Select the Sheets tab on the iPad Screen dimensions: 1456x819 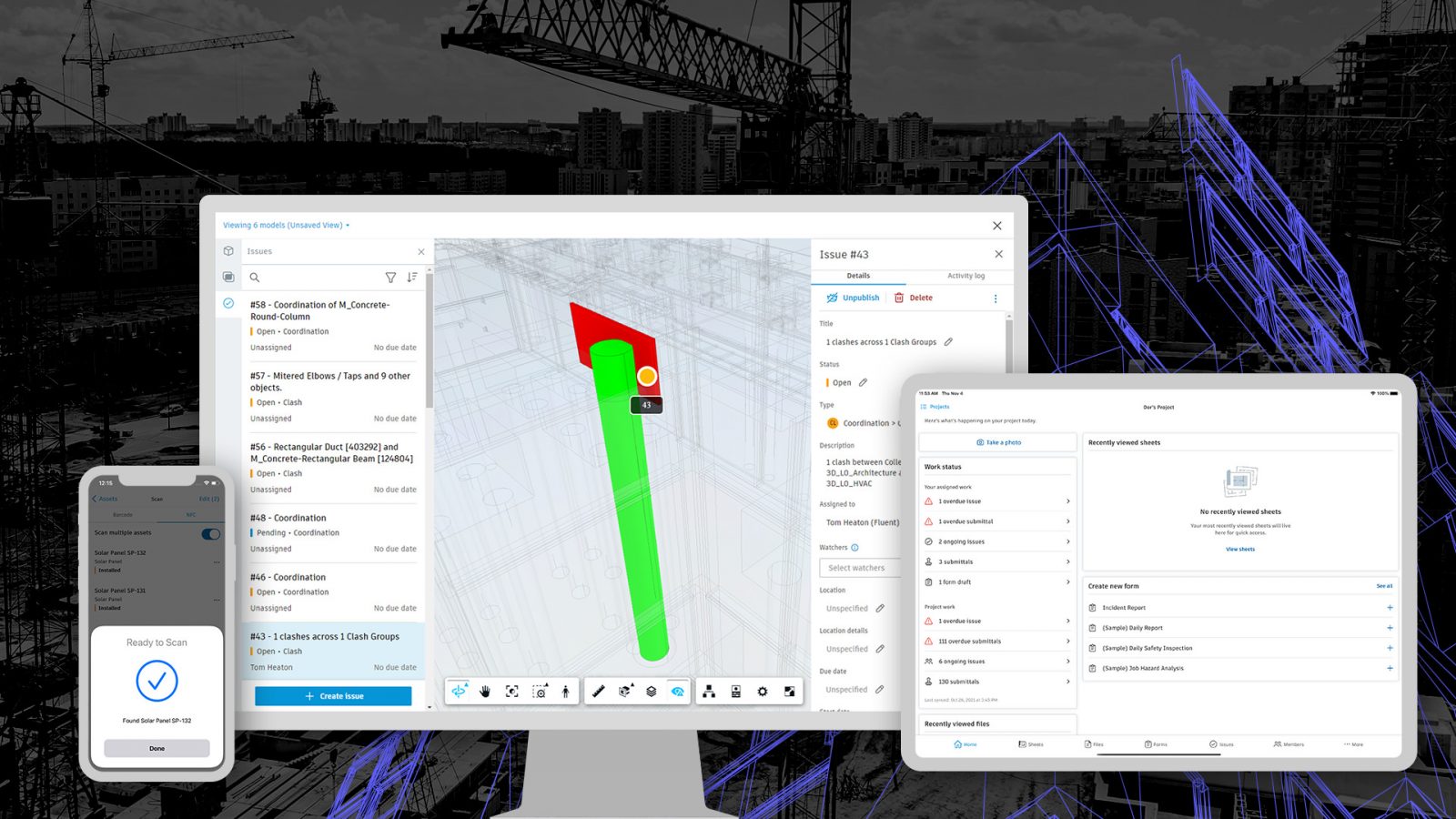[x=1031, y=743]
